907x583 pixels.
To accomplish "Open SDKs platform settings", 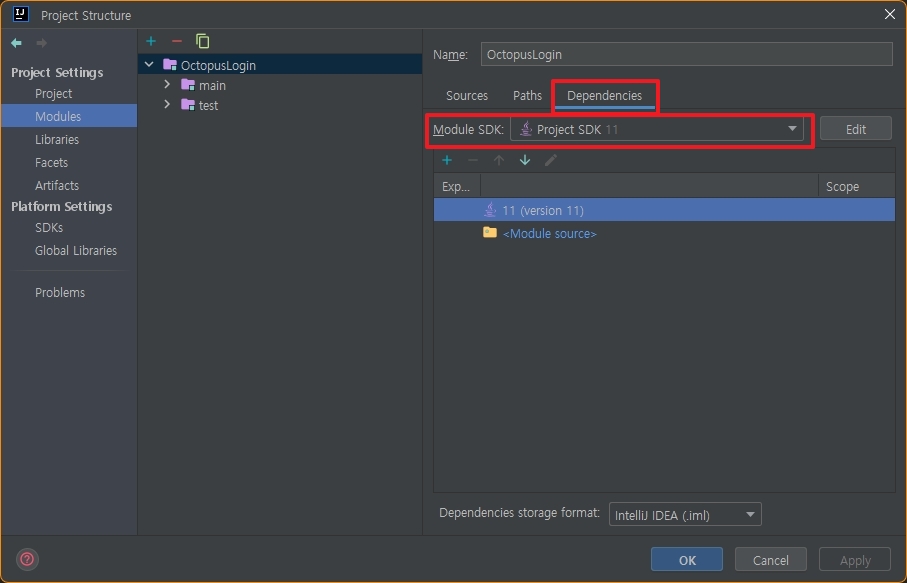I will tap(49, 228).
